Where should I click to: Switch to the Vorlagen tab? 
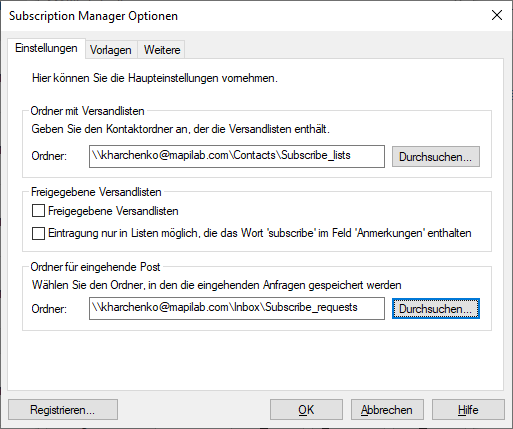click(x=111, y=50)
